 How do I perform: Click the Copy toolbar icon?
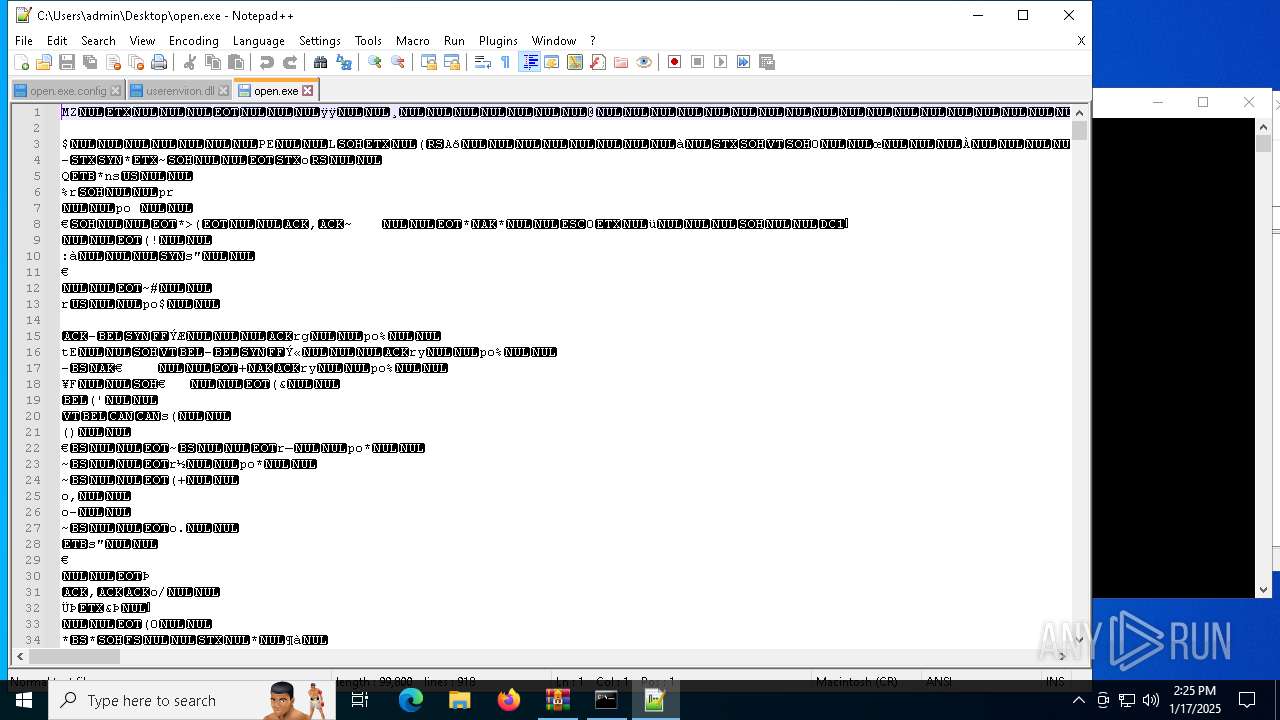(x=213, y=62)
